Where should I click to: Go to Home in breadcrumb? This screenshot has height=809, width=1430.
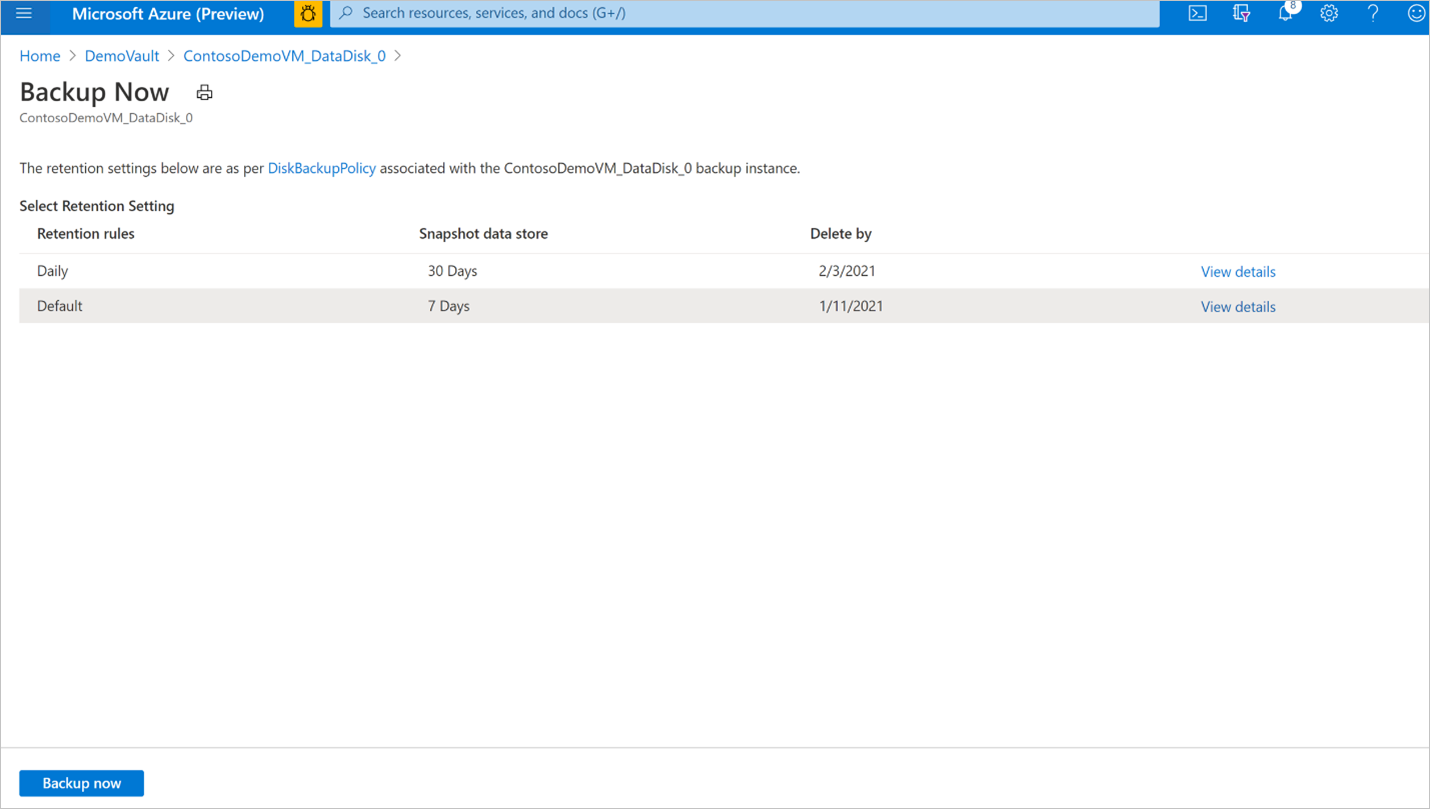coord(40,56)
